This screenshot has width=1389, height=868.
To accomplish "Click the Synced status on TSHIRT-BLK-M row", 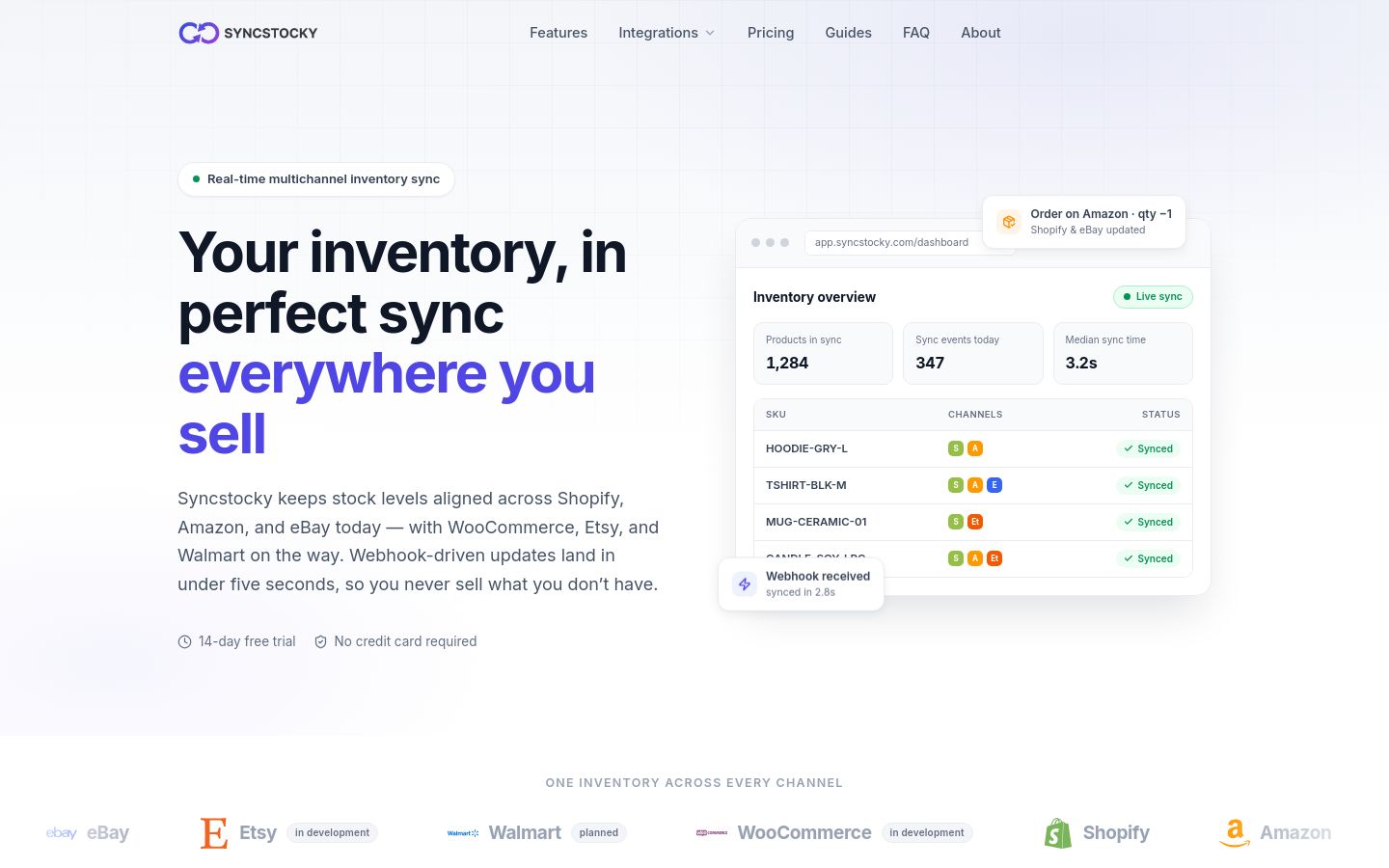I will 1148,485.
